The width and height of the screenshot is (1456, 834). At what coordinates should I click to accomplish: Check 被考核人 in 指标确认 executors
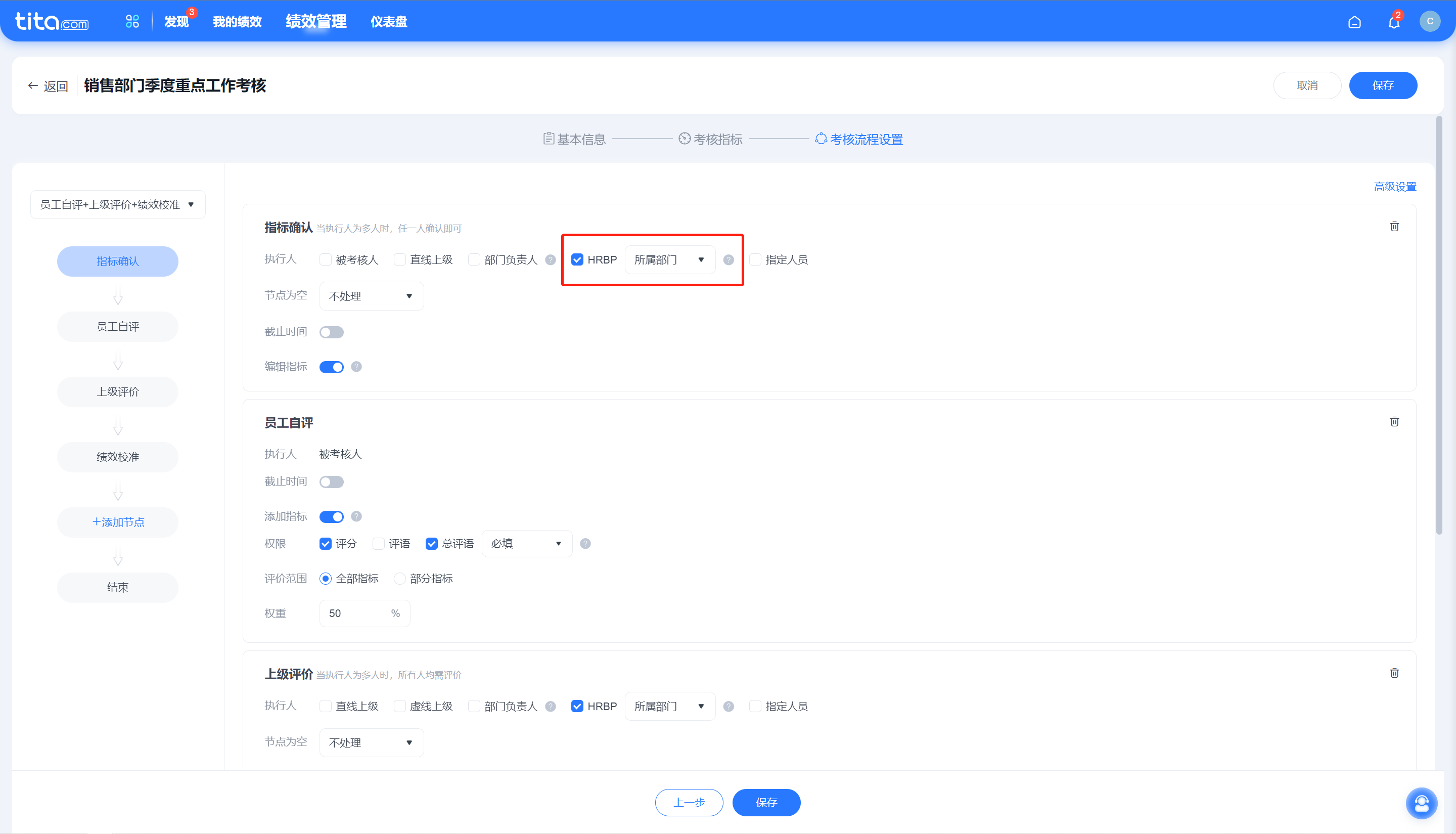click(325, 260)
